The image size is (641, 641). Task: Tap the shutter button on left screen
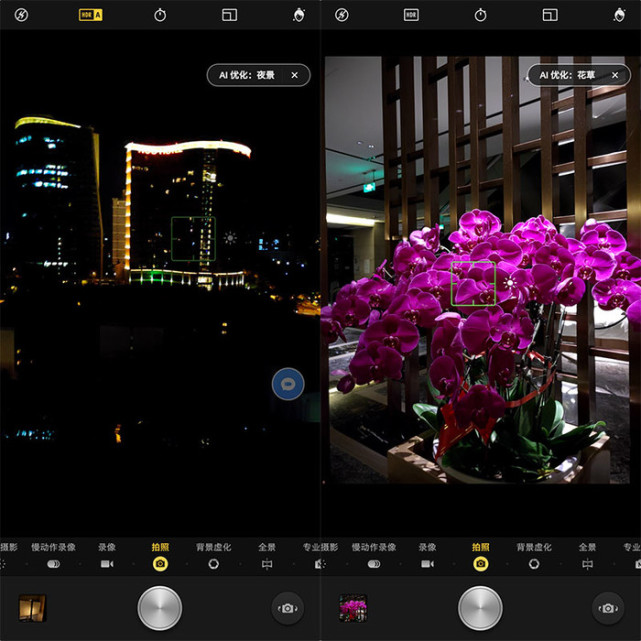coord(160,608)
